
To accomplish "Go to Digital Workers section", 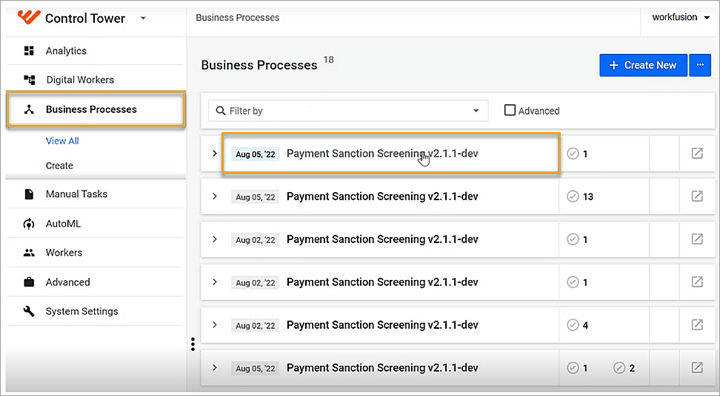I will pyautogui.click(x=80, y=79).
